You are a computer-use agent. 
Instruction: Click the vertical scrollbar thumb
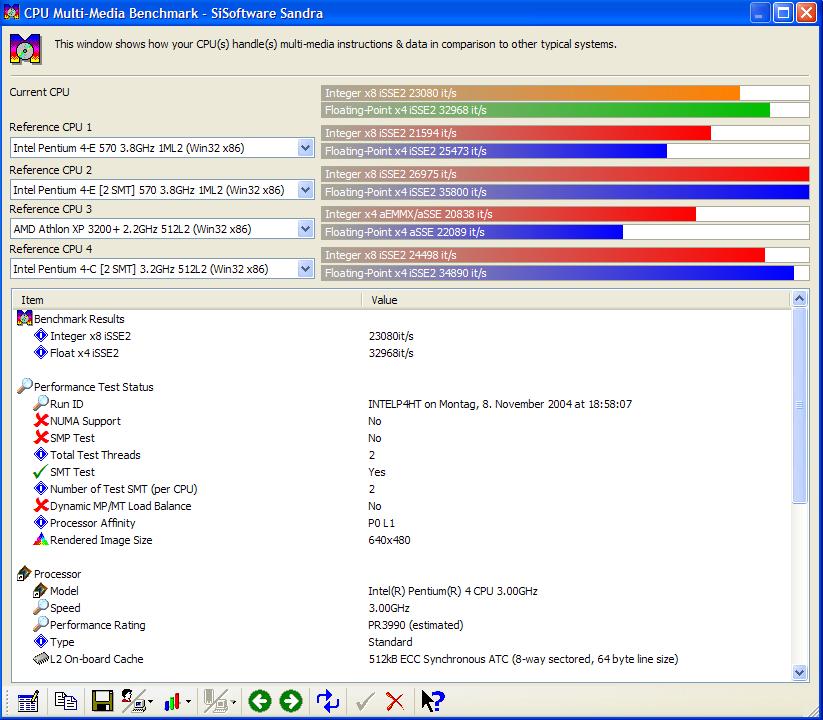799,405
